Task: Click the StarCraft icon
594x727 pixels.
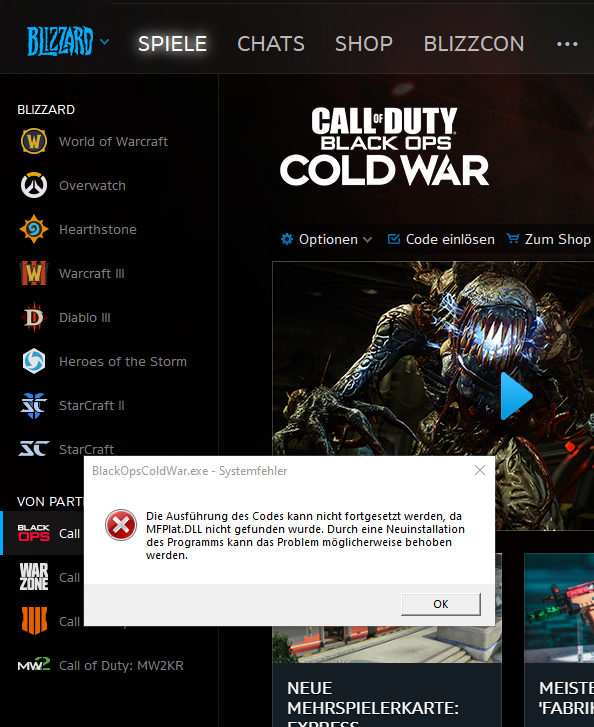Action: [x=34, y=449]
